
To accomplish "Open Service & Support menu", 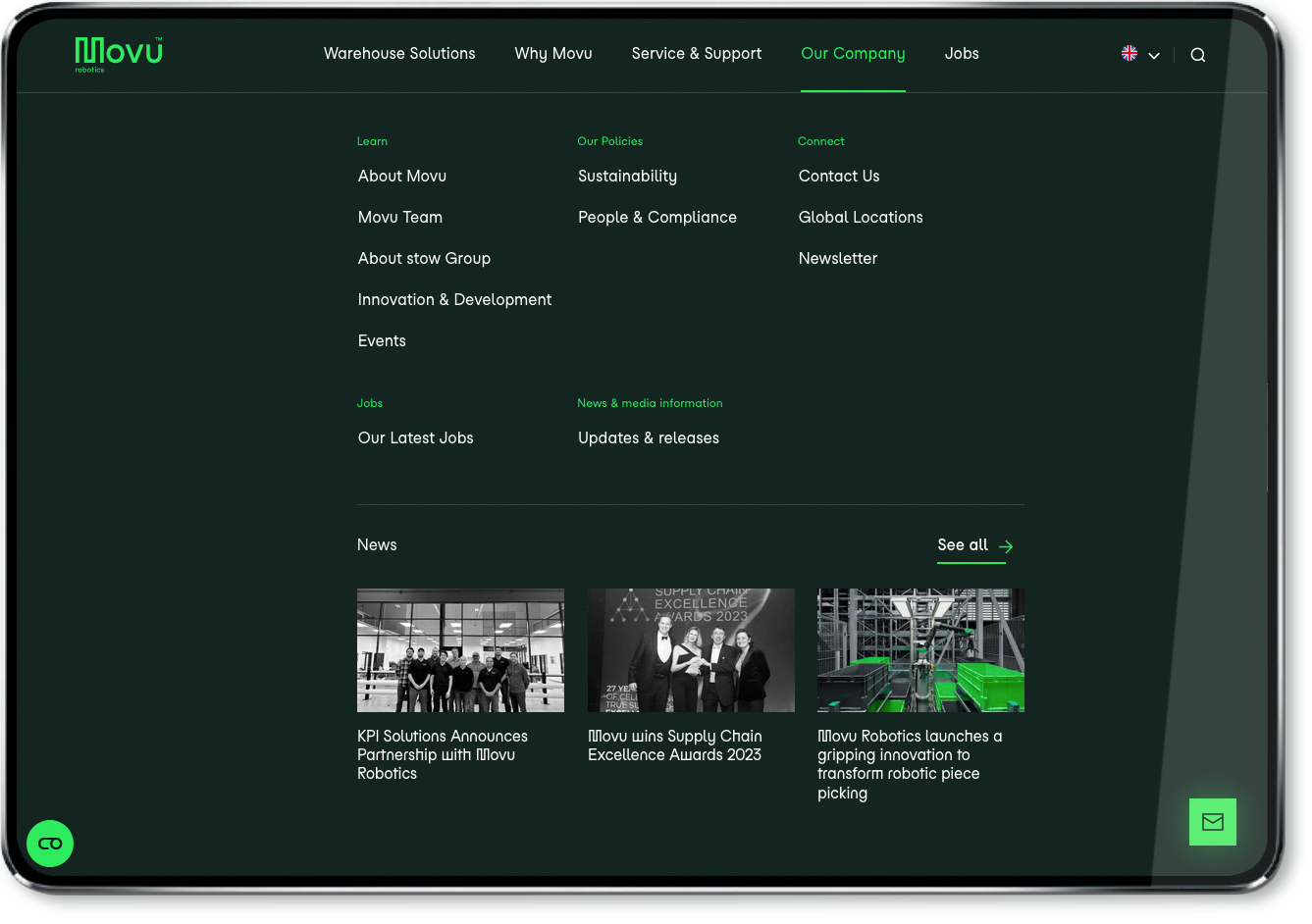I will pyautogui.click(x=697, y=54).
